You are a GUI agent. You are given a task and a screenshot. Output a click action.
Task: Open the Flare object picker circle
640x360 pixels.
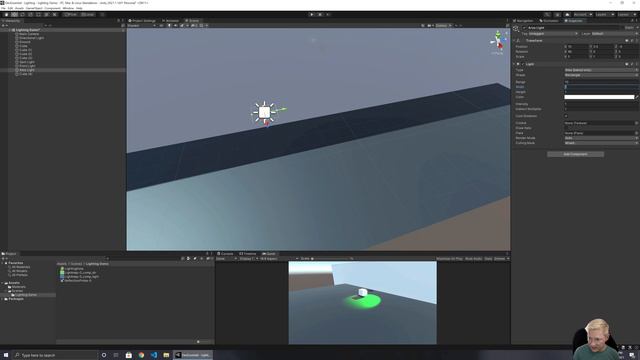click(636, 133)
